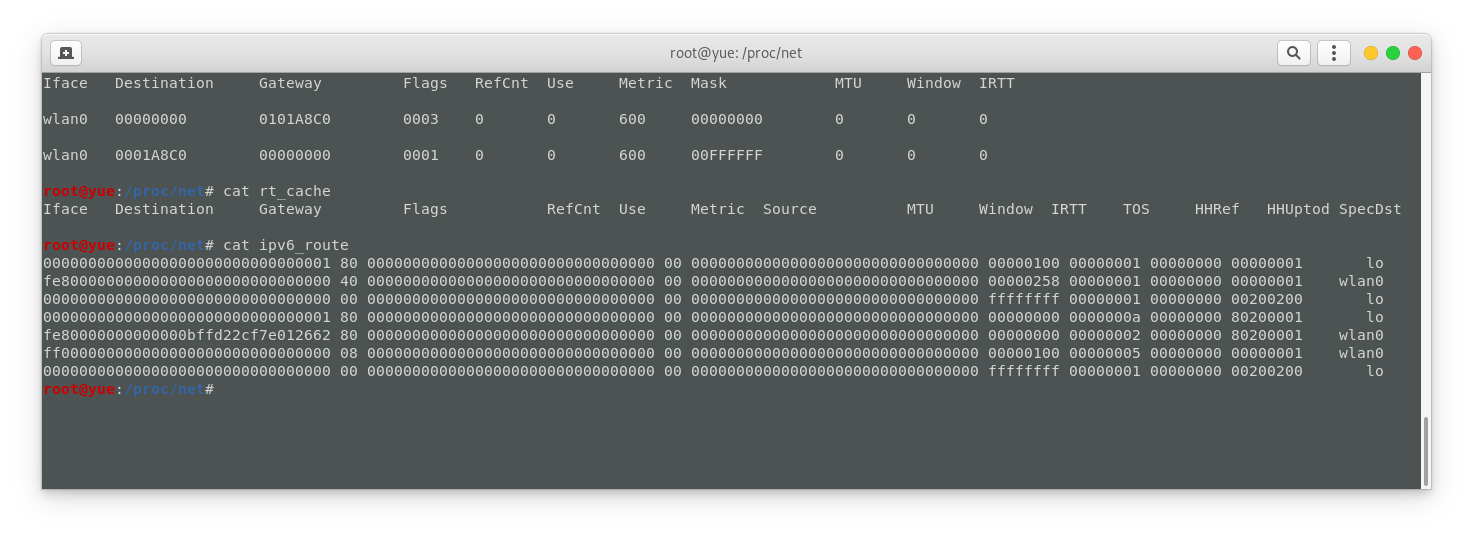Click prefix length 08 on ff00 line
1473x539 pixels.
point(349,353)
